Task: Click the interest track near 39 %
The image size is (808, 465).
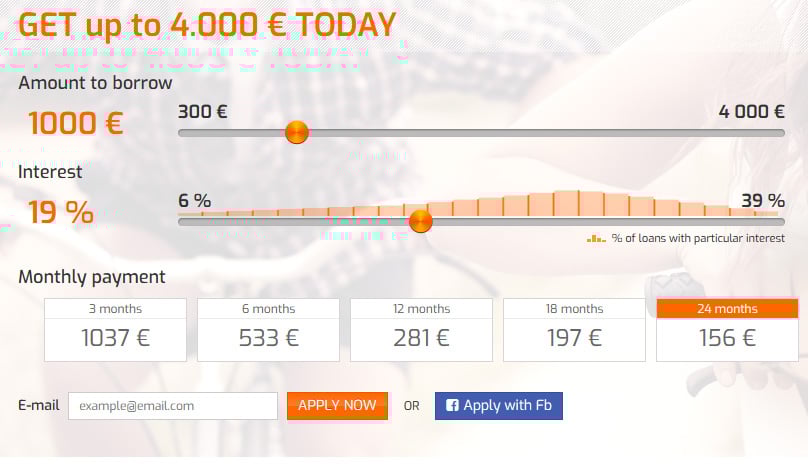Action: point(776,222)
